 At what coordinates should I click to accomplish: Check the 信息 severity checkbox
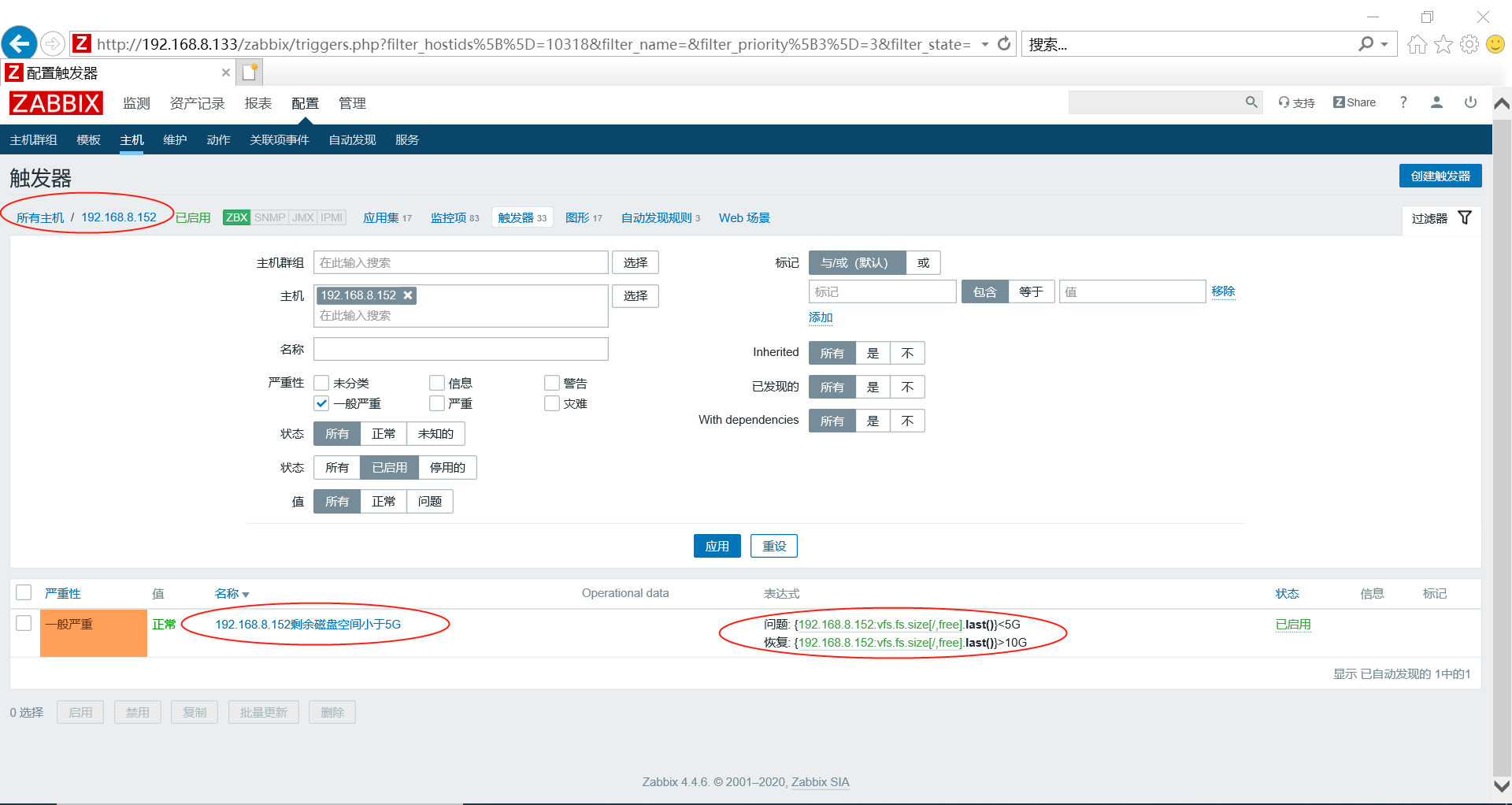pyautogui.click(x=437, y=383)
